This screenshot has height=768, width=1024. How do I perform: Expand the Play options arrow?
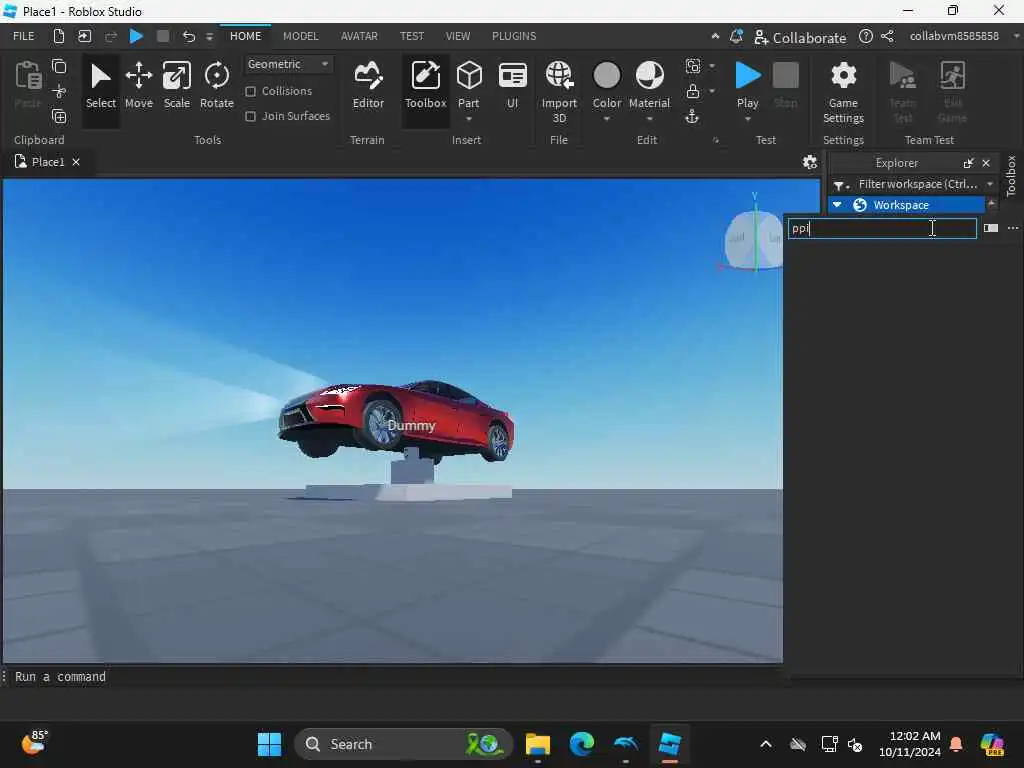(748, 119)
